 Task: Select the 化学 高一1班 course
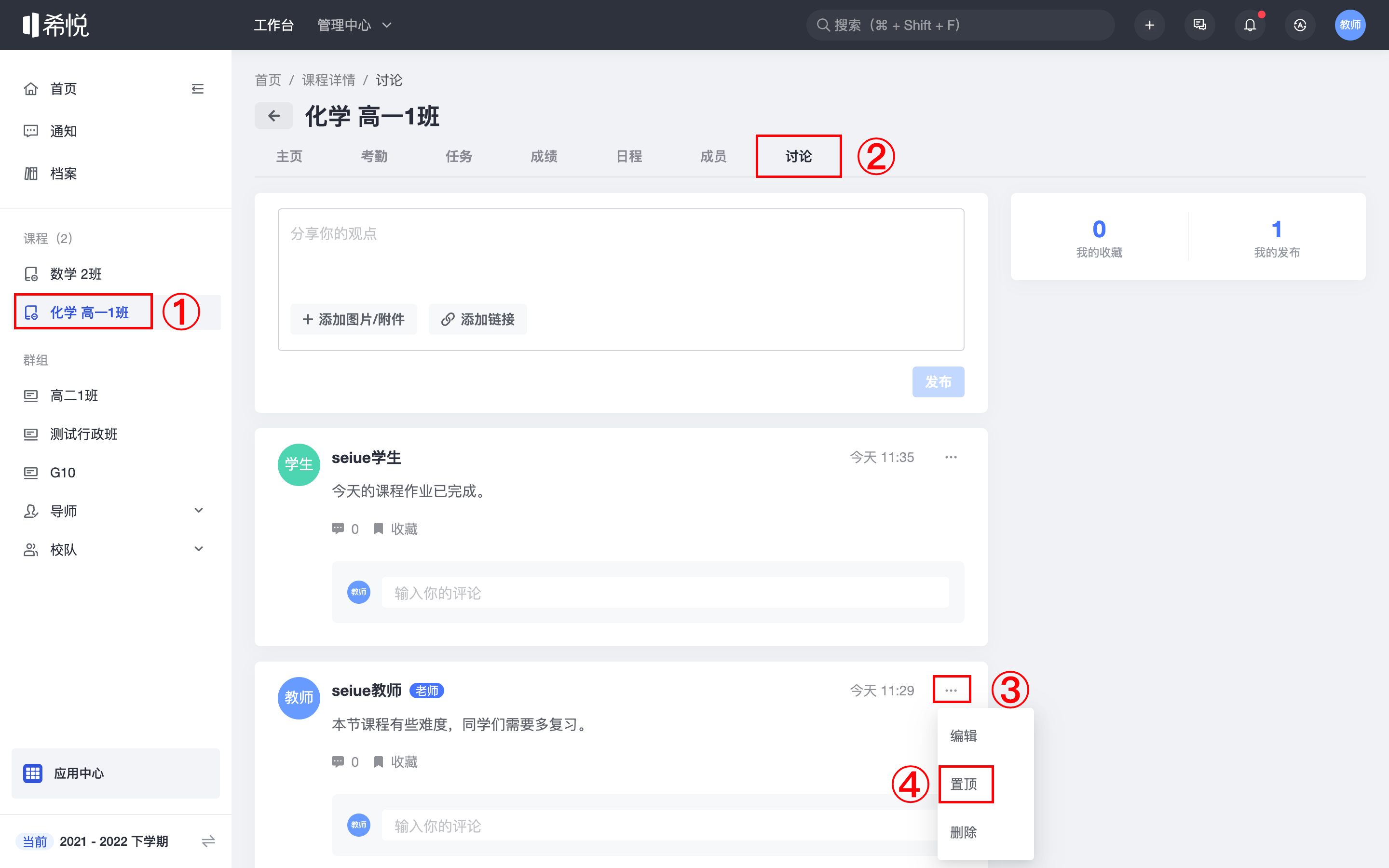point(90,312)
